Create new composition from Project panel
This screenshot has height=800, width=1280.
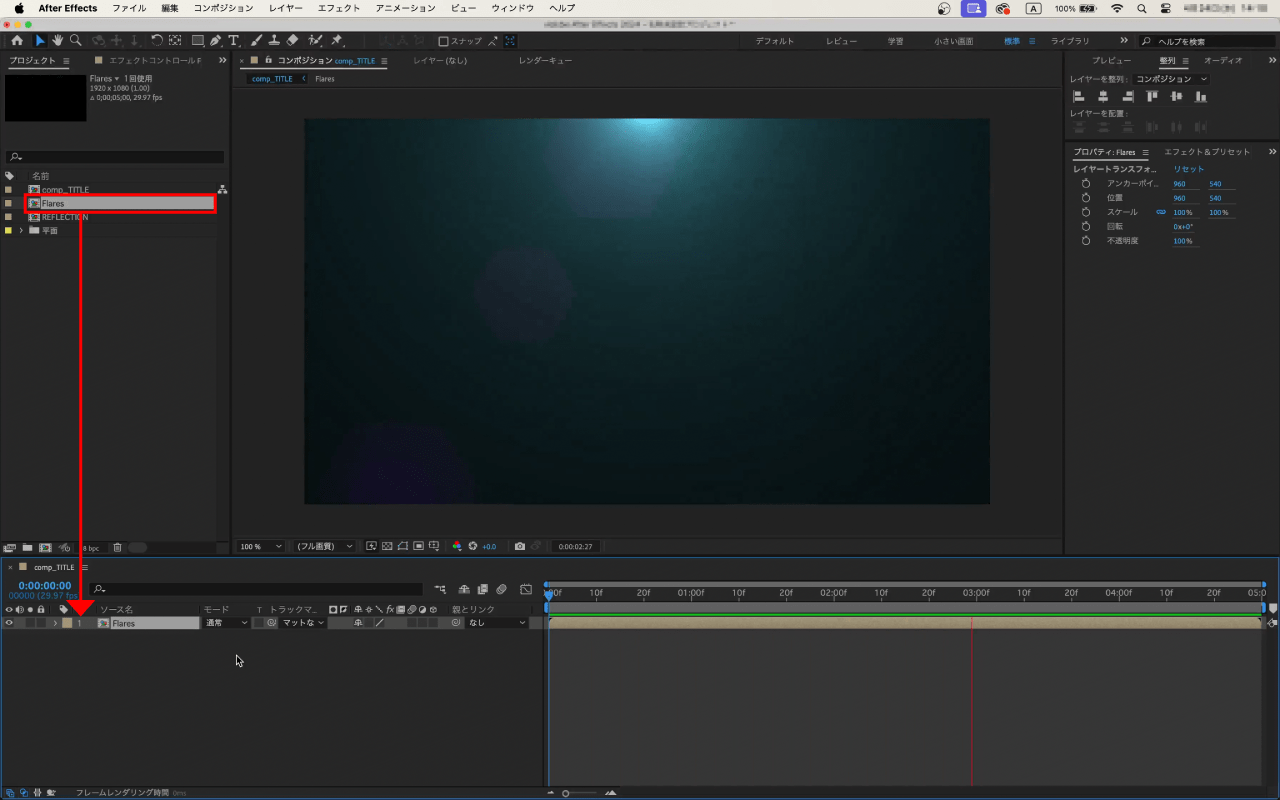45,547
